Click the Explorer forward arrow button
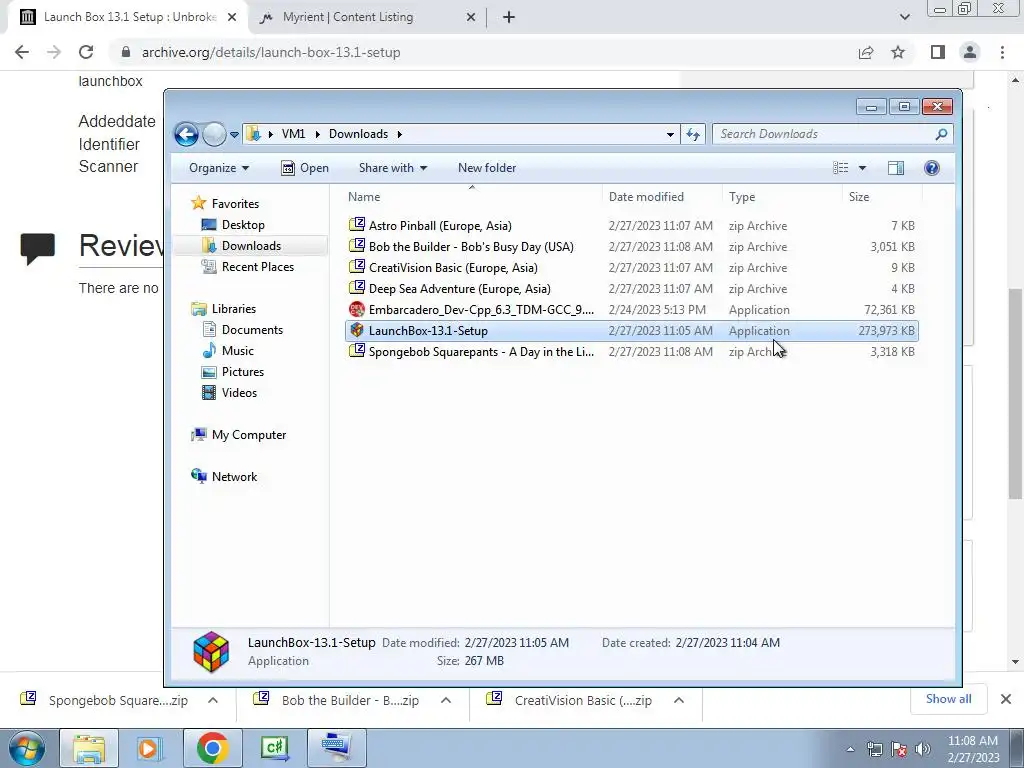This screenshot has width=1024, height=768. [214, 135]
